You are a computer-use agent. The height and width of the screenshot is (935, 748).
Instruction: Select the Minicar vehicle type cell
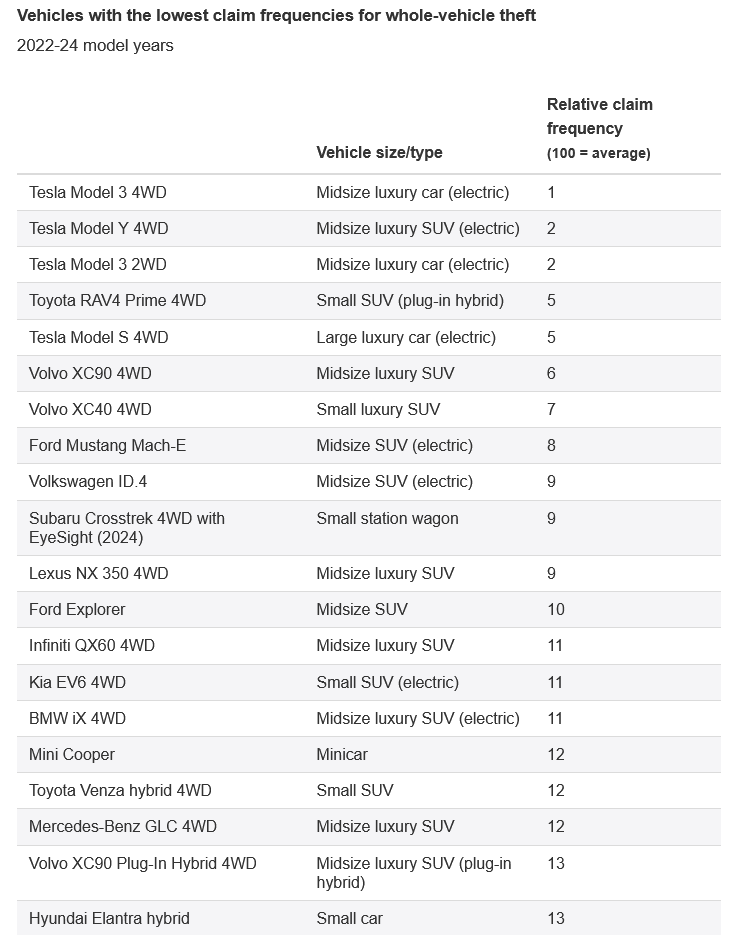click(342, 754)
